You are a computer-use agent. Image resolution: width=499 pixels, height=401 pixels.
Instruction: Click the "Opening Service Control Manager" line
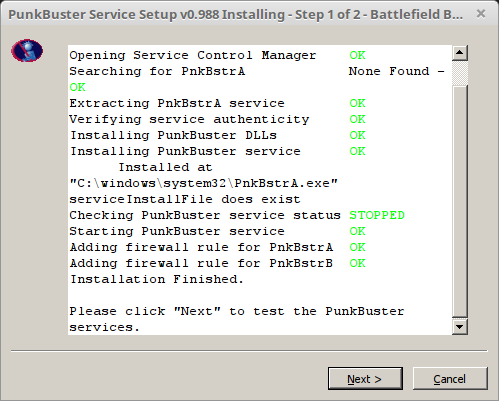[193, 55]
